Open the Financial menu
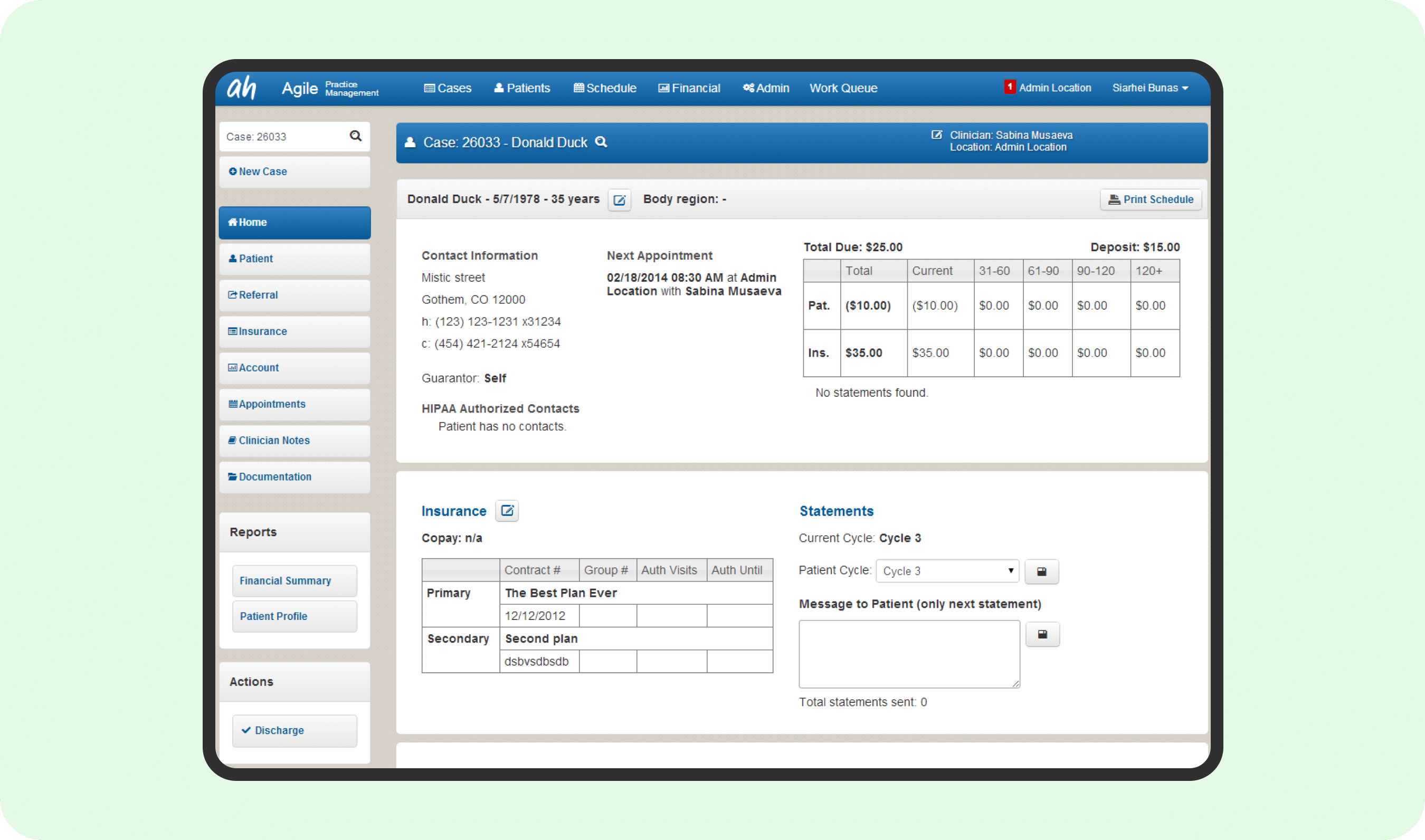The image size is (1425, 840). point(689,88)
